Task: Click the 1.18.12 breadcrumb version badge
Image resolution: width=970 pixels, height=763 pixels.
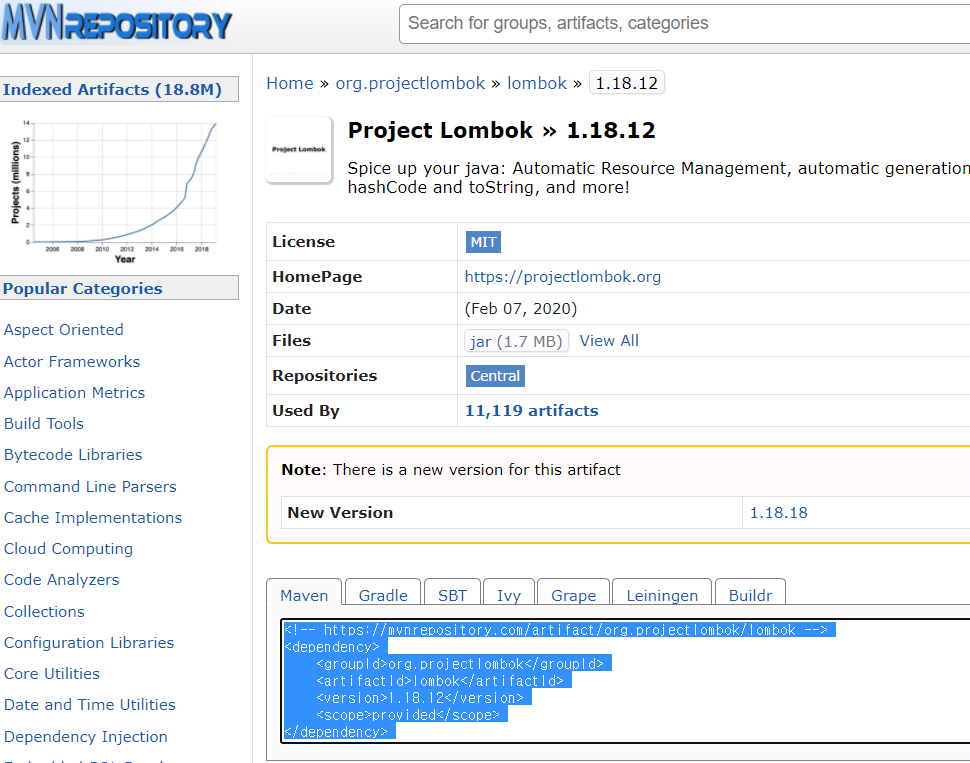Action: [x=627, y=83]
